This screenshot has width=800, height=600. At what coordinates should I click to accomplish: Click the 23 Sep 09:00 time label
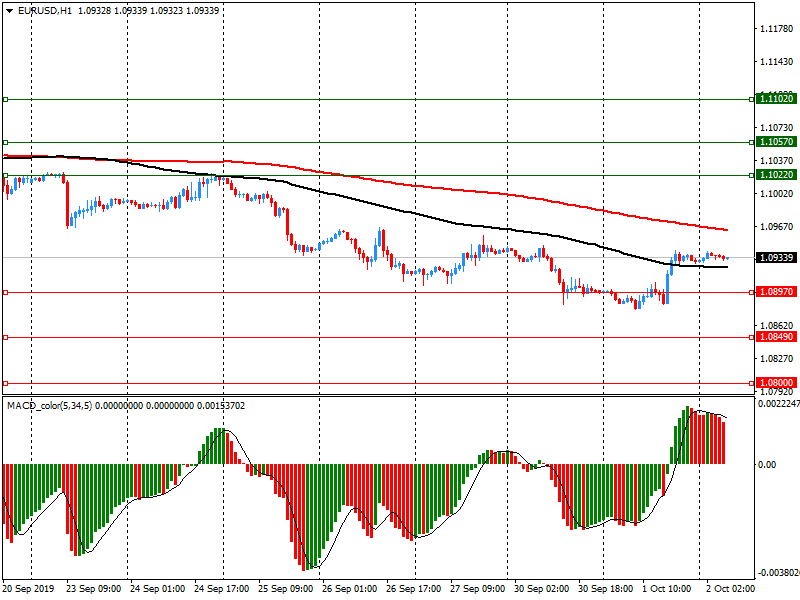[x=93, y=589]
